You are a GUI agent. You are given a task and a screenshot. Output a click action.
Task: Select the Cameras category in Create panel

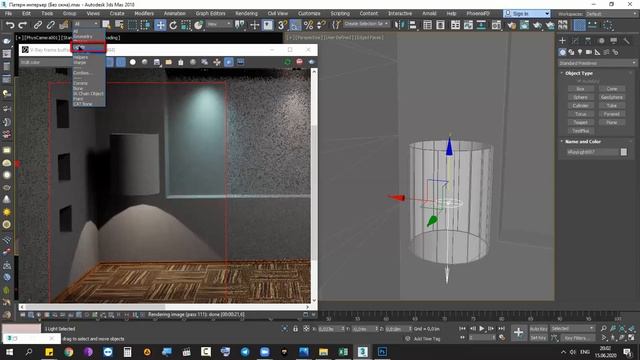589,52
